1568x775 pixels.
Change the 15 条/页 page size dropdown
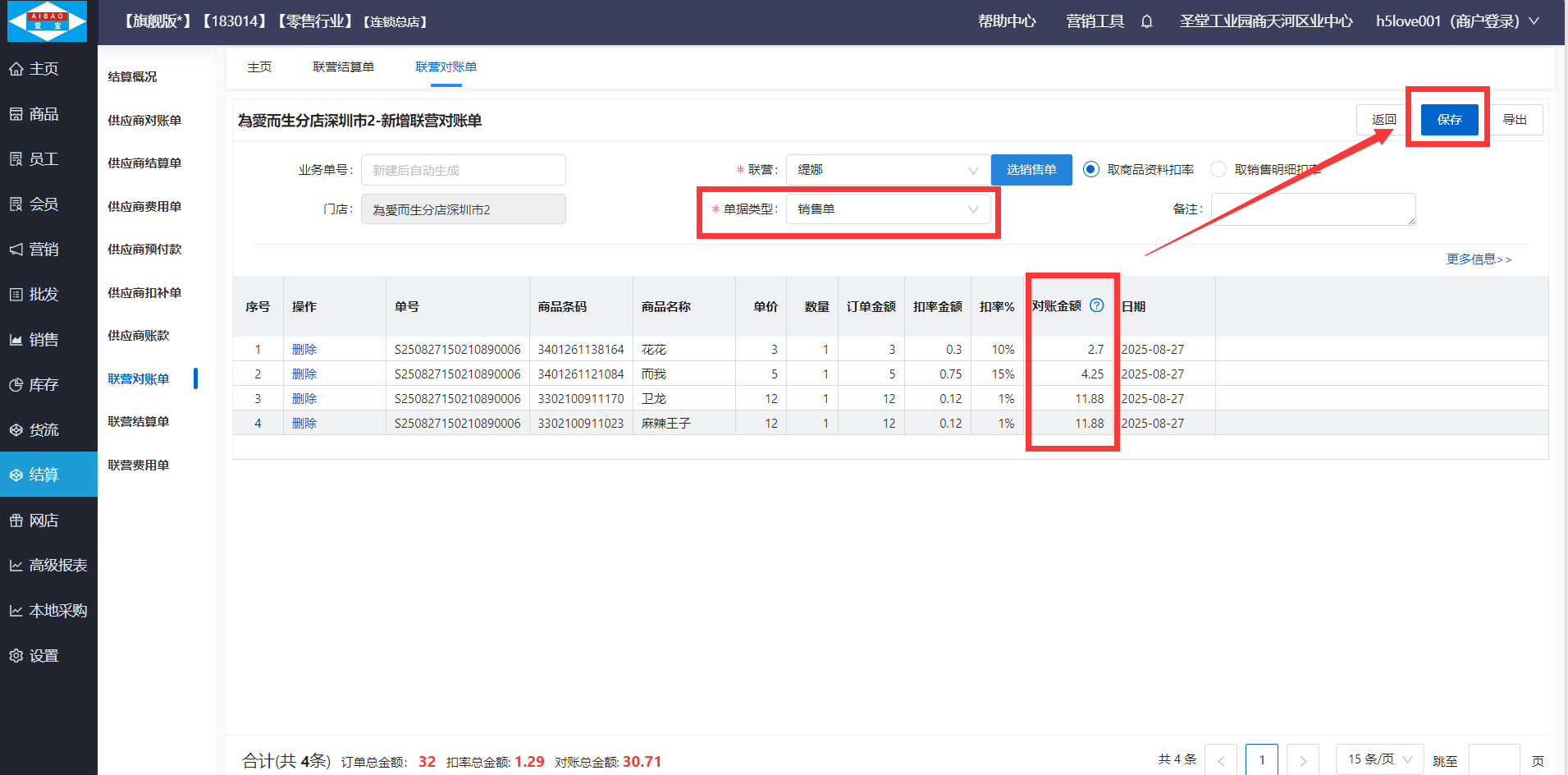pos(1379,759)
